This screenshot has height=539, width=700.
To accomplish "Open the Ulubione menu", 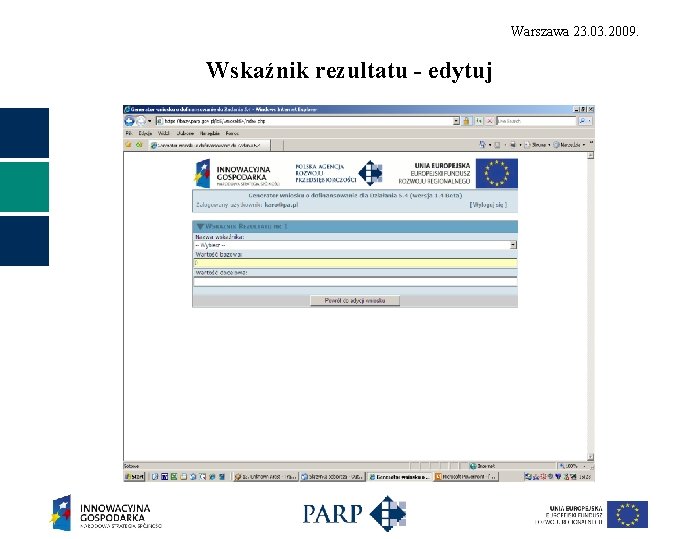I will (185, 133).
